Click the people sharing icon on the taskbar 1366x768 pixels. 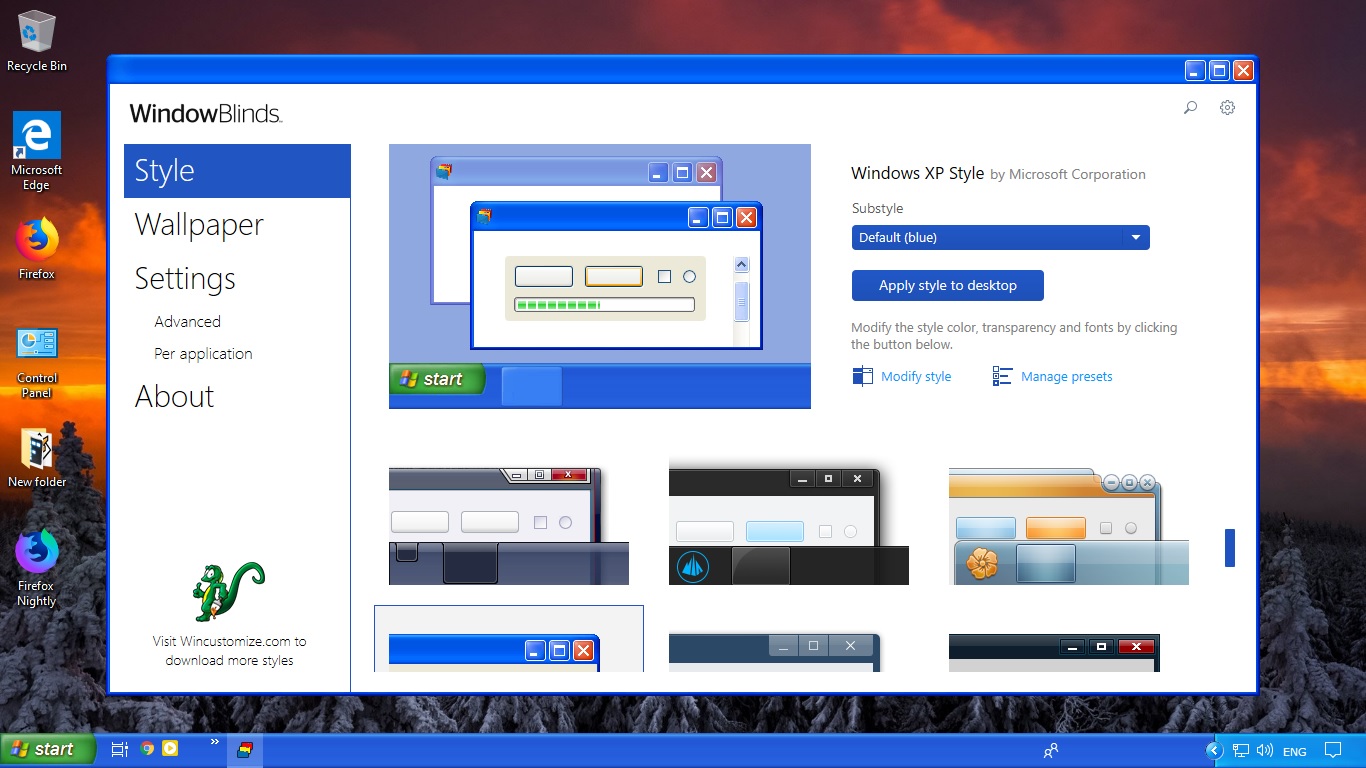1051,749
